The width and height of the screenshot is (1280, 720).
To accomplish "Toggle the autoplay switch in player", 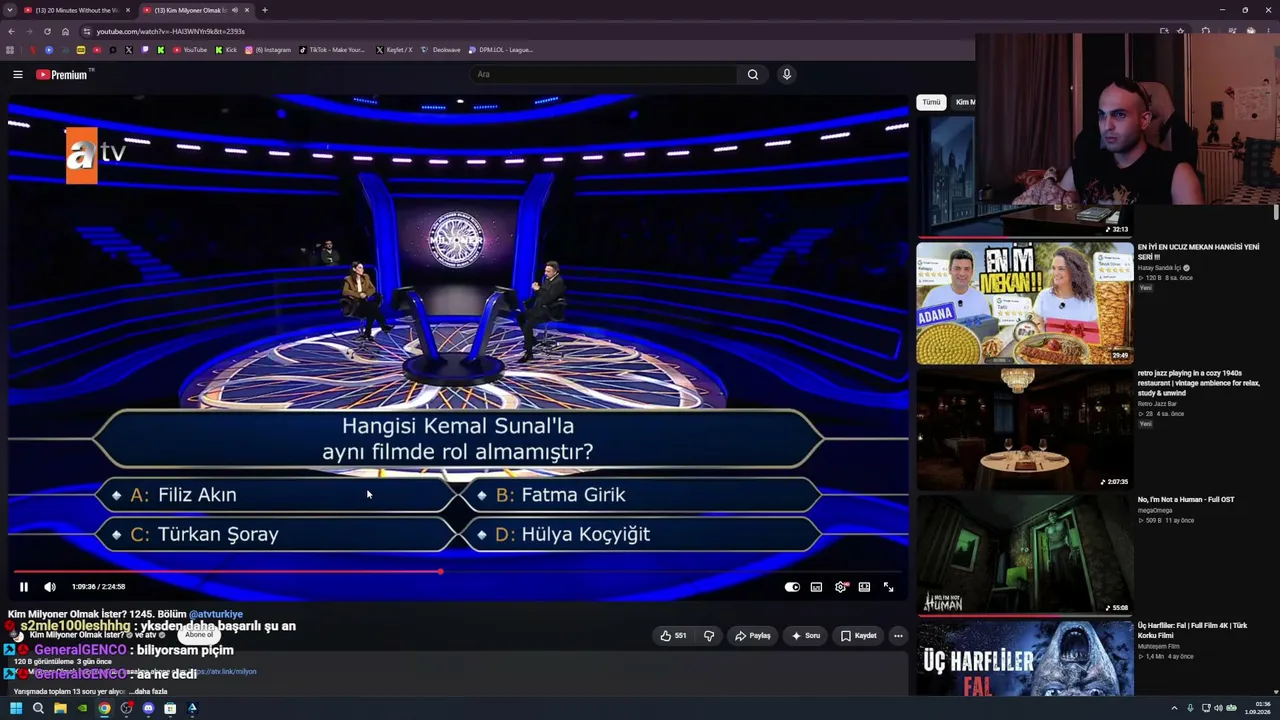I will pyautogui.click(x=792, y=587).
